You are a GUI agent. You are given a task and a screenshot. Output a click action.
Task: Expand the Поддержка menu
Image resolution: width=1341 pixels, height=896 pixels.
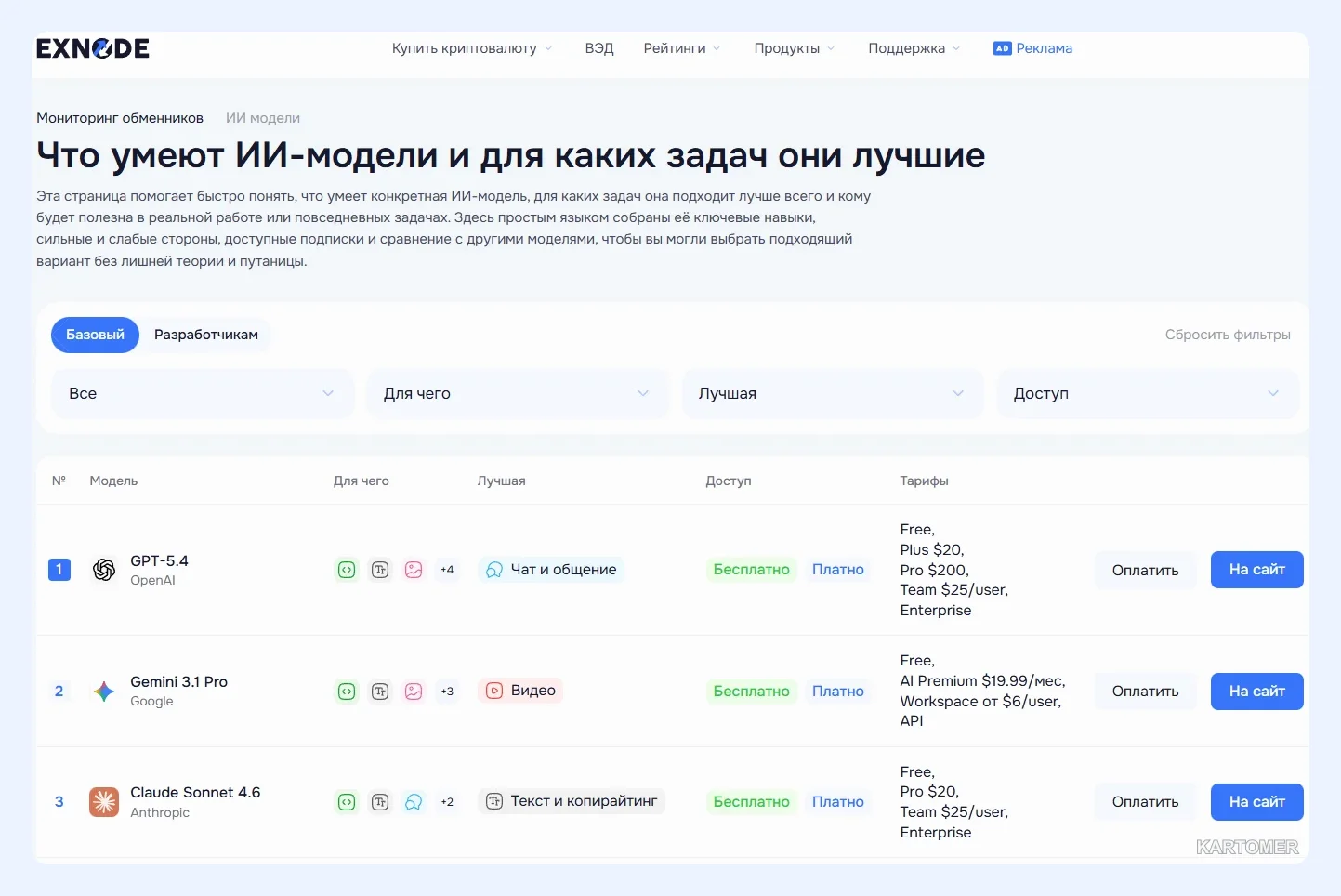tap(914, 48)
